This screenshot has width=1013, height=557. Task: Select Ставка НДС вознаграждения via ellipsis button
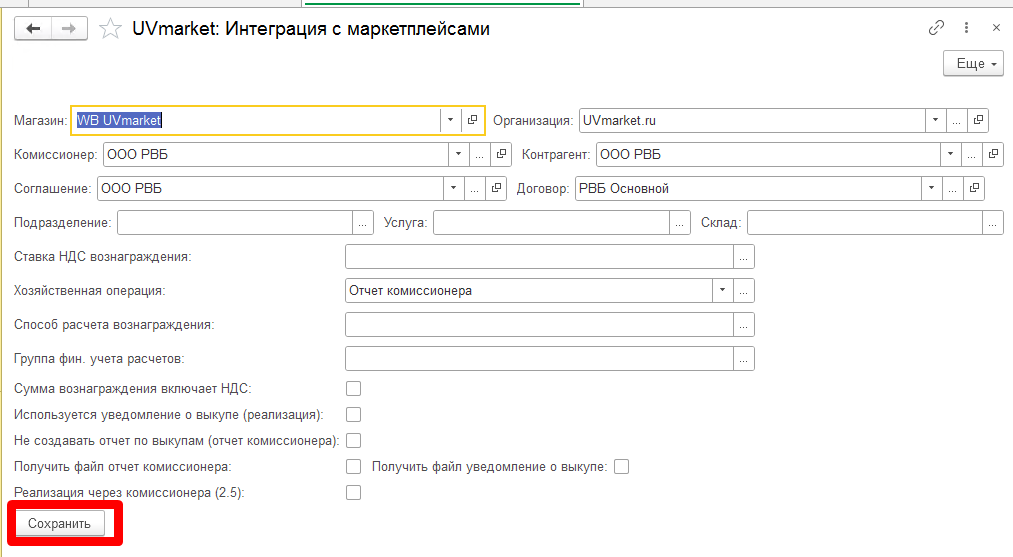[744, 257]
